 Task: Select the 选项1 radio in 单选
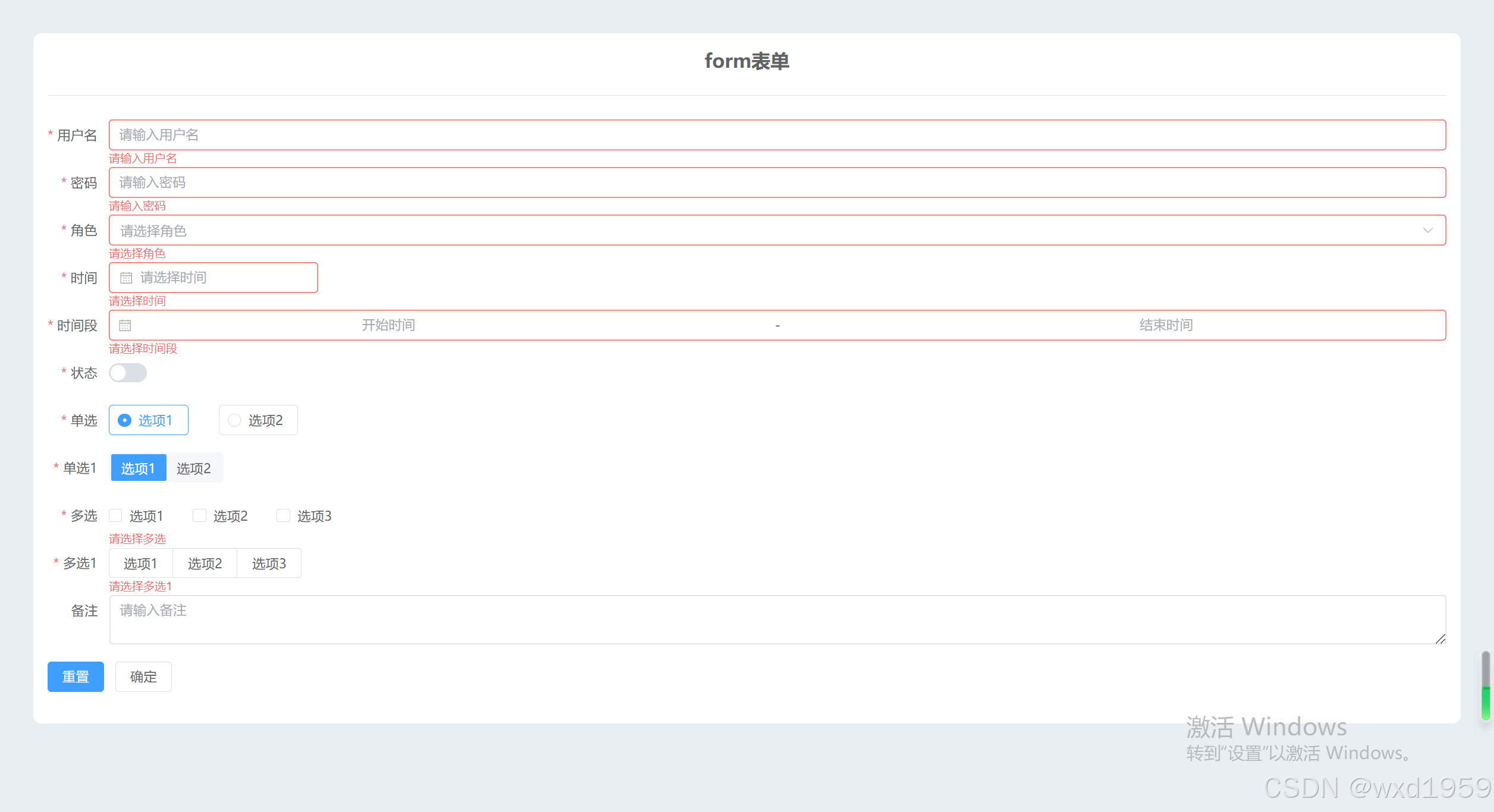pos(149,420)
